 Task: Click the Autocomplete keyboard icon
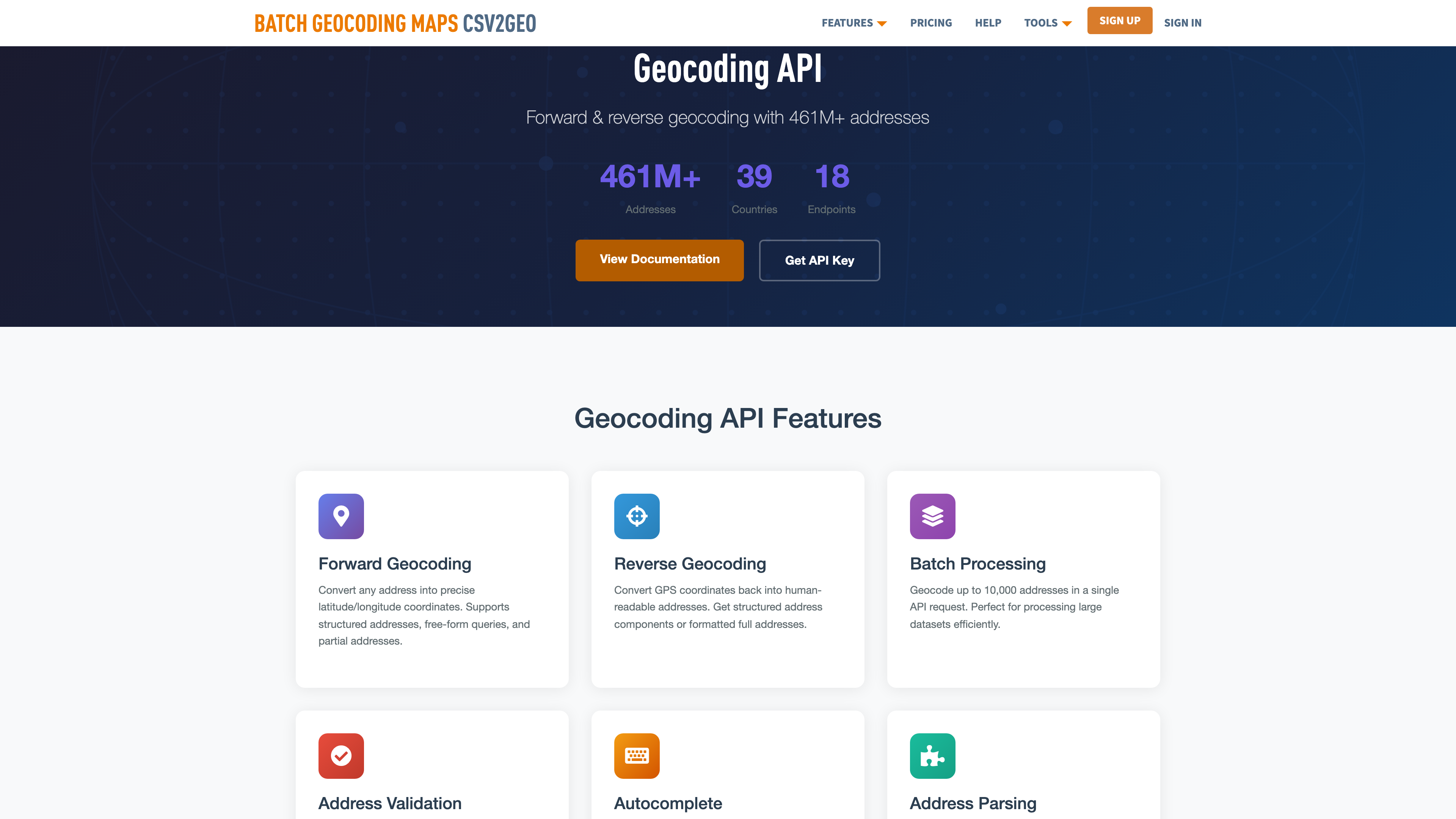tap(637, 756)
